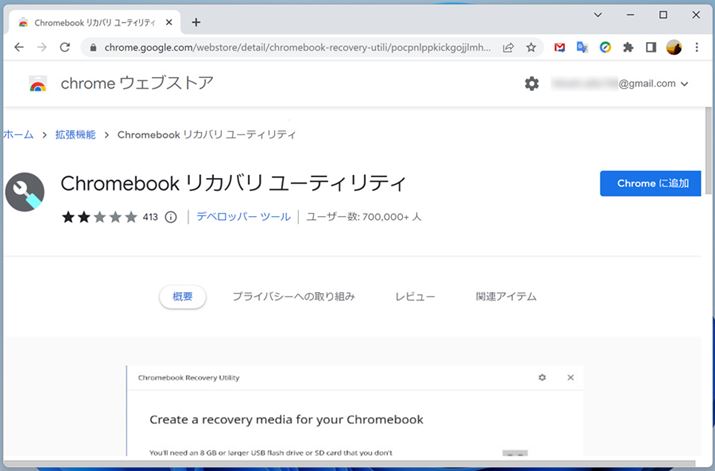Click the green circular extension icon
Viewport: 715px width, 471px height.
click(605, 47)
